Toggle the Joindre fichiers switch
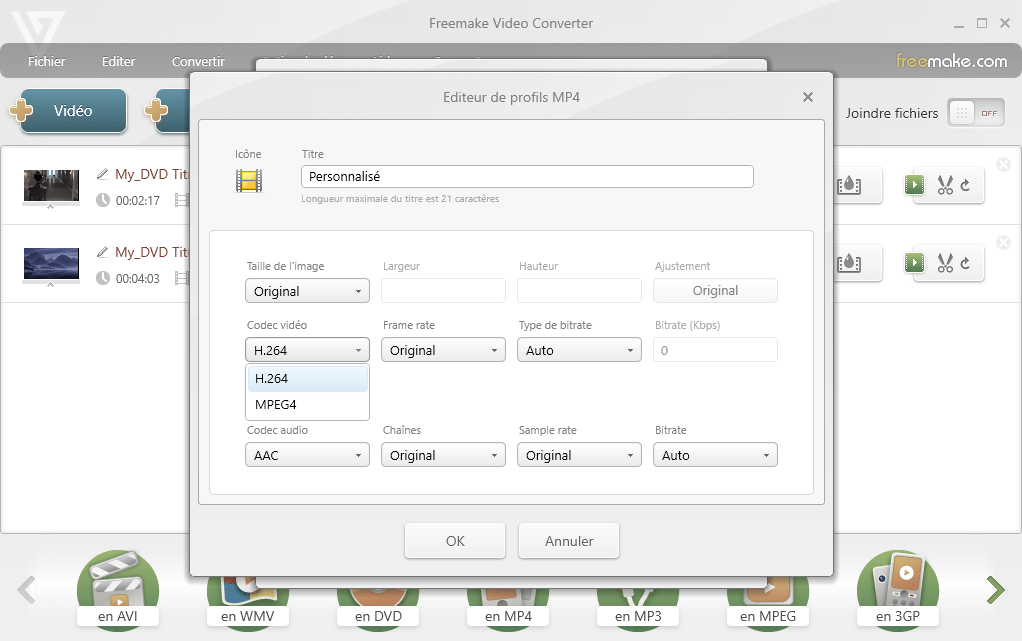This screenshot has height=641, width=1022. pyautogui.click(x=975, y=113)
